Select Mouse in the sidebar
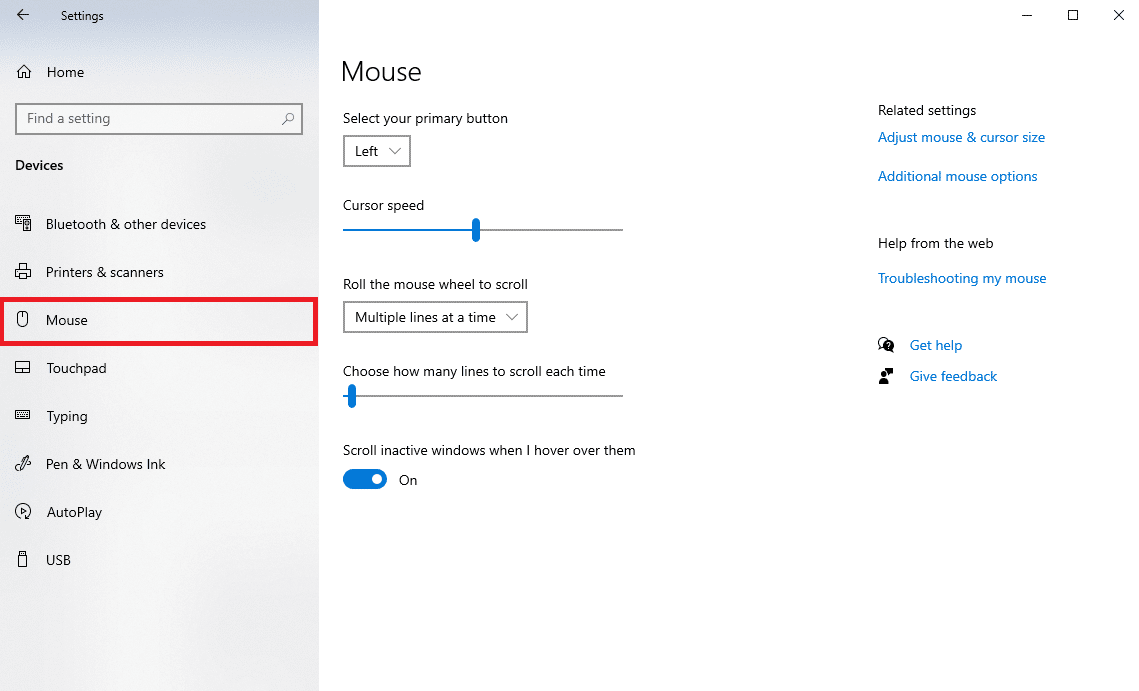1139x691 pixels. pyautogui.click(x=159, y=320)
